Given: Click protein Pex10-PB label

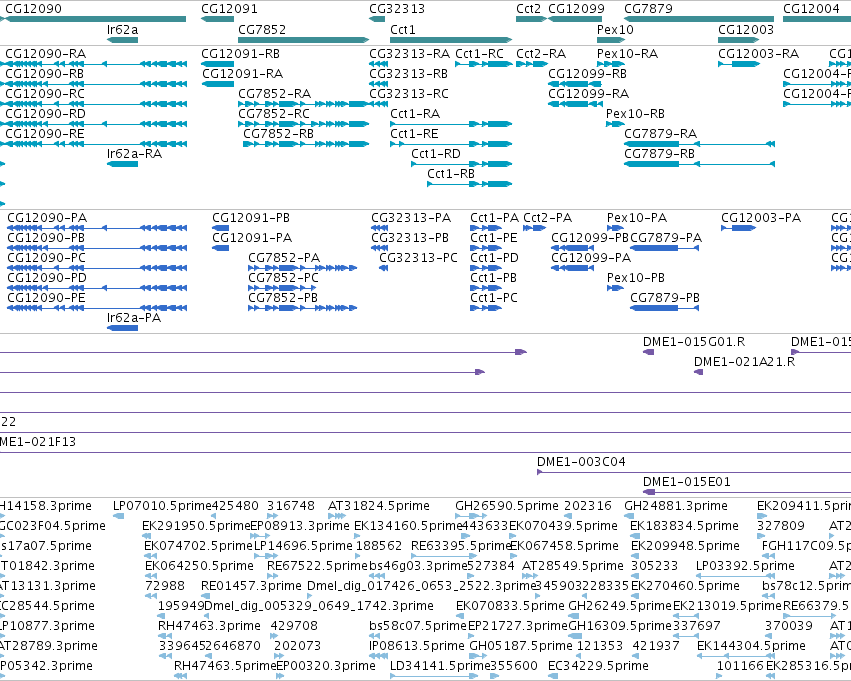Looking at the screenshot, I should [x=636, y=278].
